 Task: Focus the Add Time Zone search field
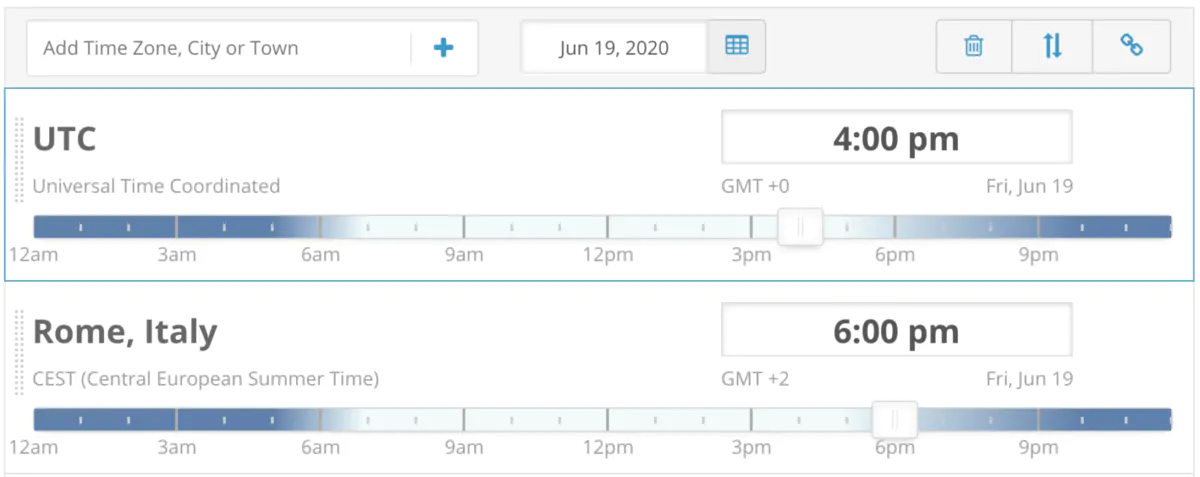pyautogui.click(x=220, y=48)
